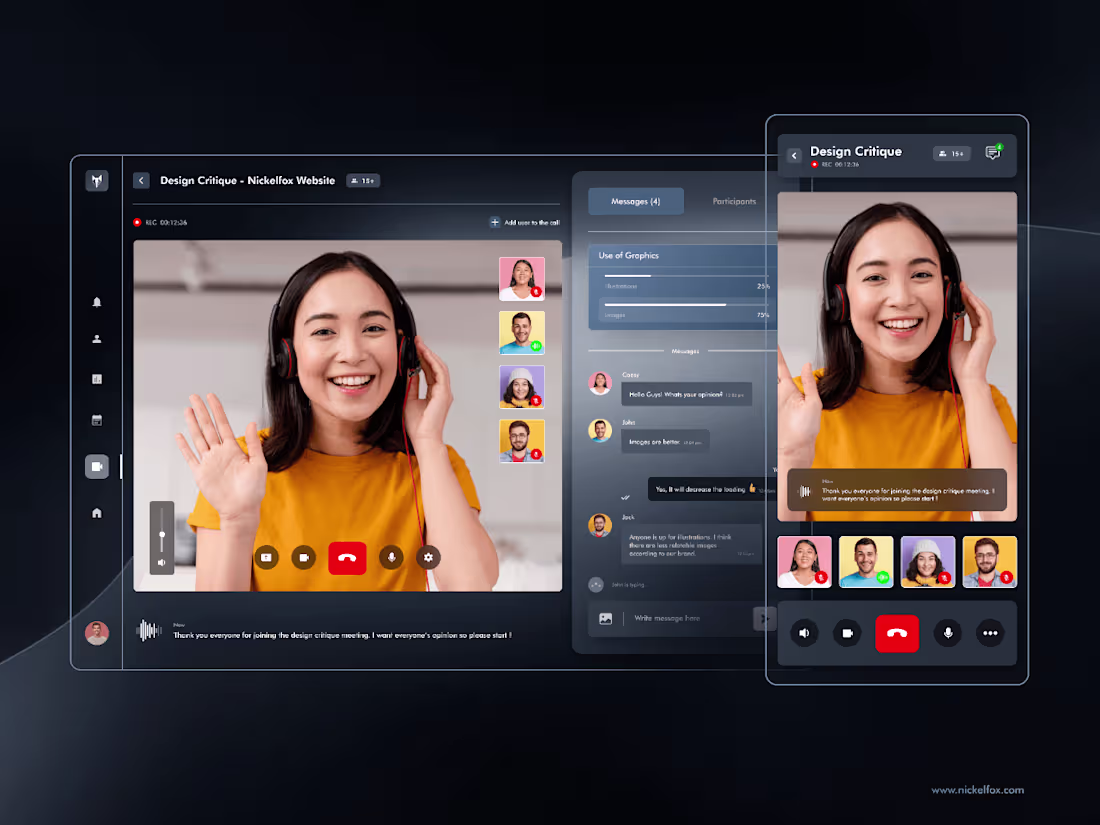
Task: Open notifications via the sidebar bell icon
Action: (x=96, y=301)
